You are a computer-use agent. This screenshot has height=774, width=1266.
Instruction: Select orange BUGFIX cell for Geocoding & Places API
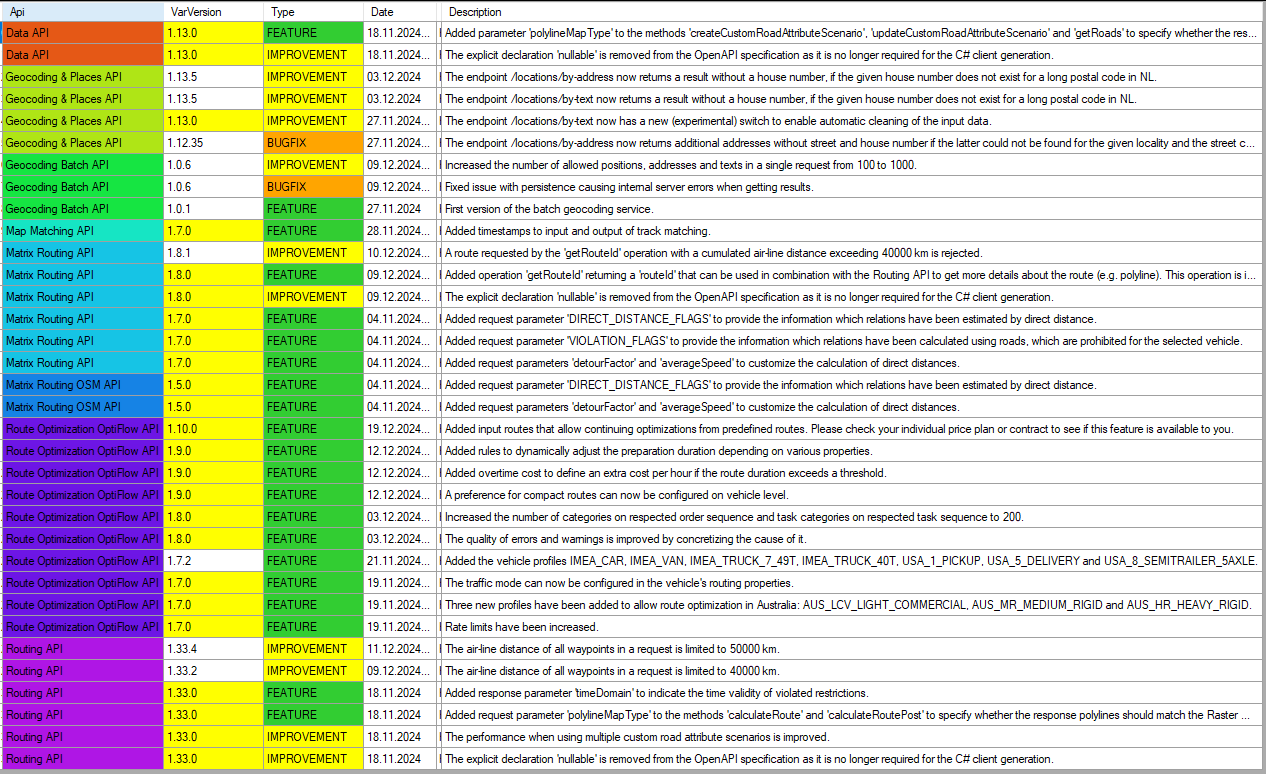pos(313,143)
